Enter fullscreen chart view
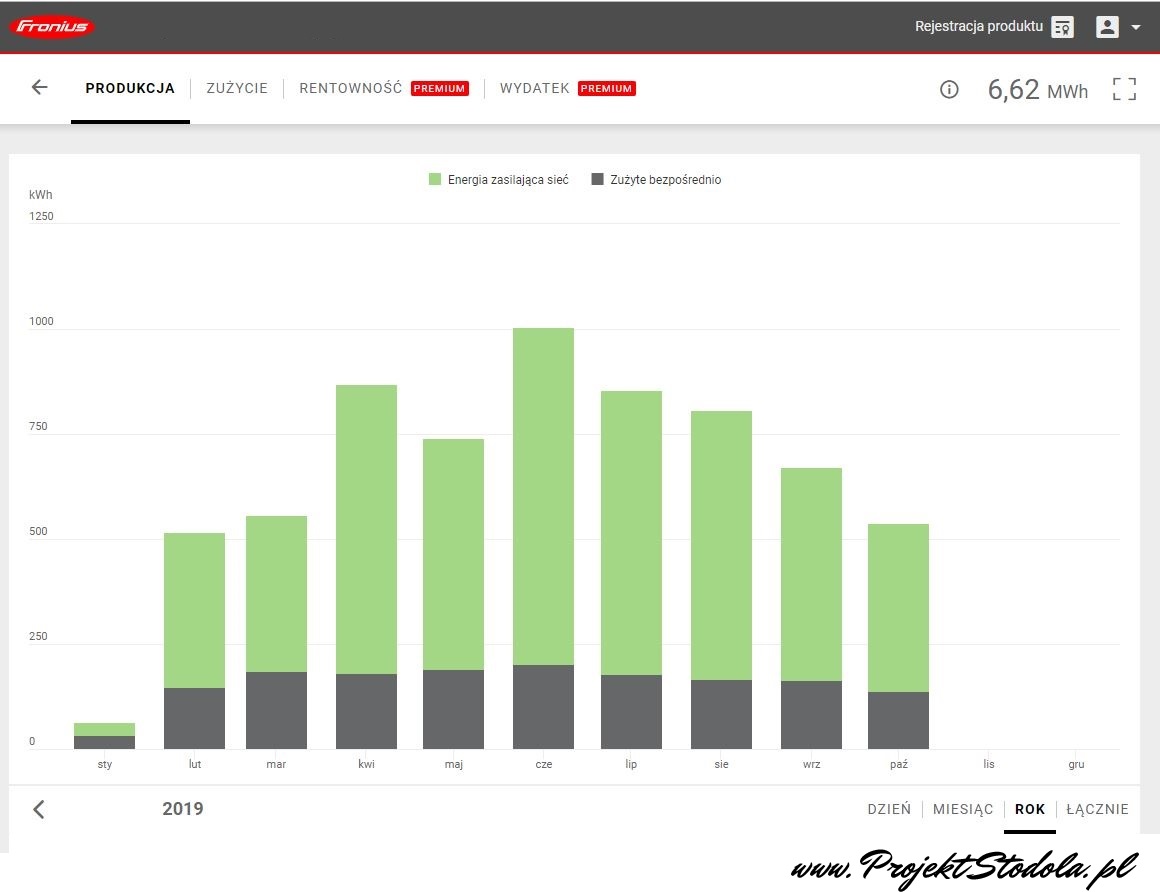 pyautogui.click(x=1124, y=89)
